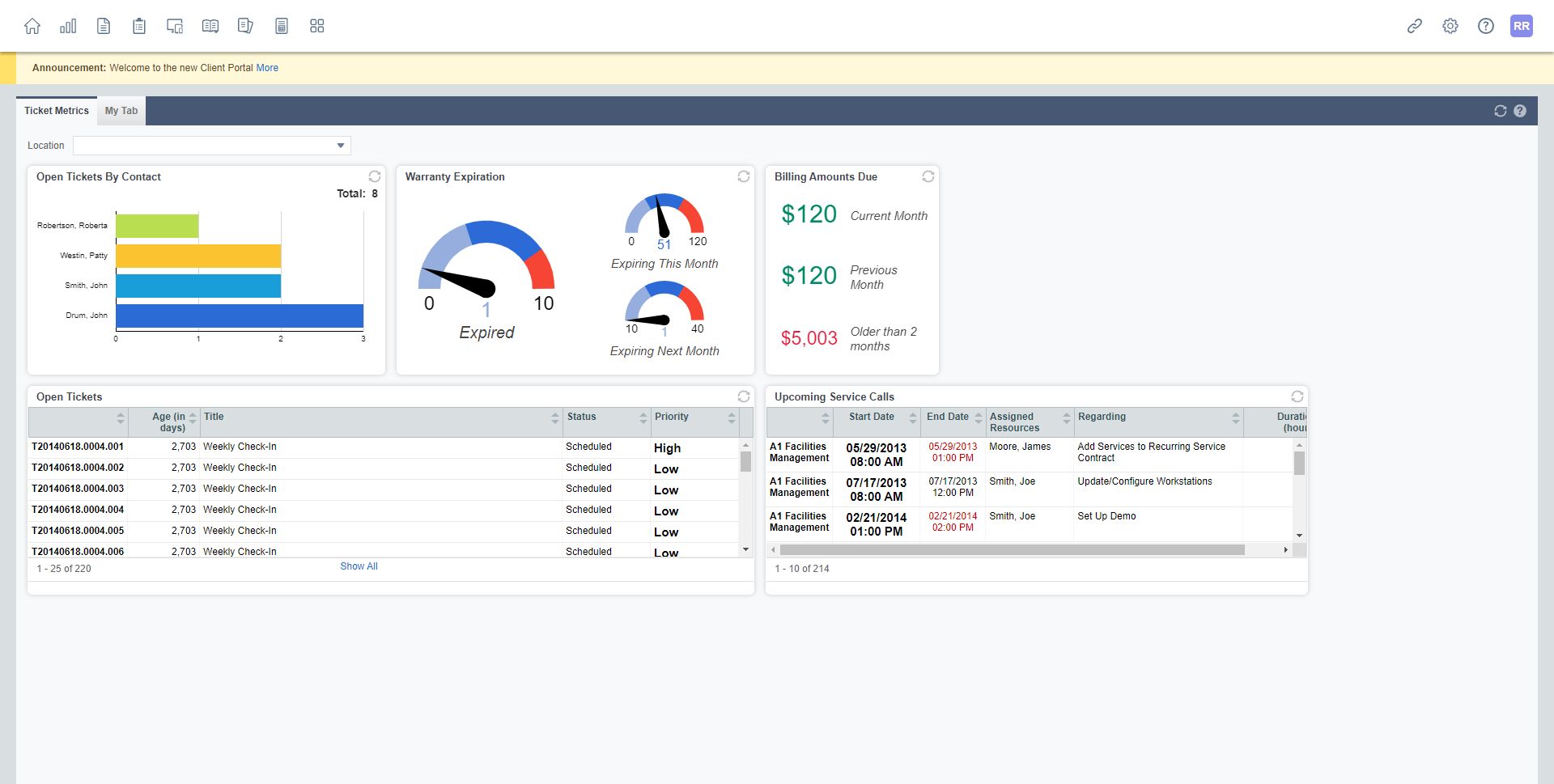Image resolution: width=1554 pixels, height=784 pixels.
Task: Open the calculator invoice icon
Action: [x=282, y=26]
